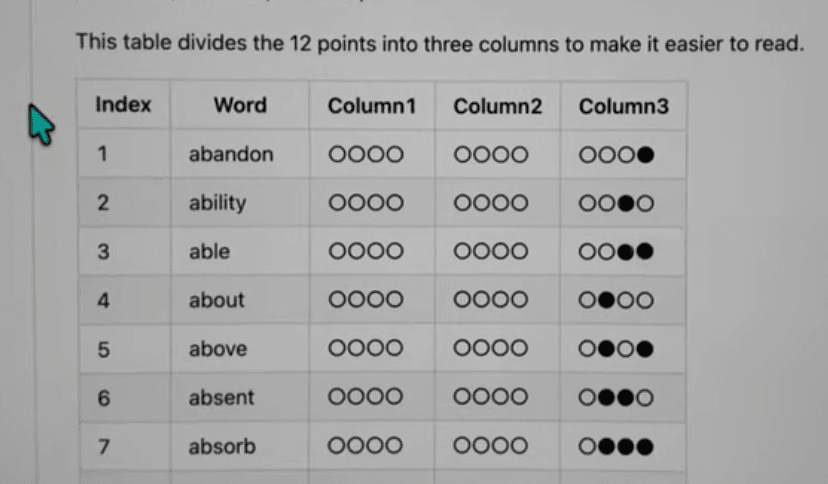Click the sentence above the table
This screenshot has width=828, height=484.
[x=440, y=43]
